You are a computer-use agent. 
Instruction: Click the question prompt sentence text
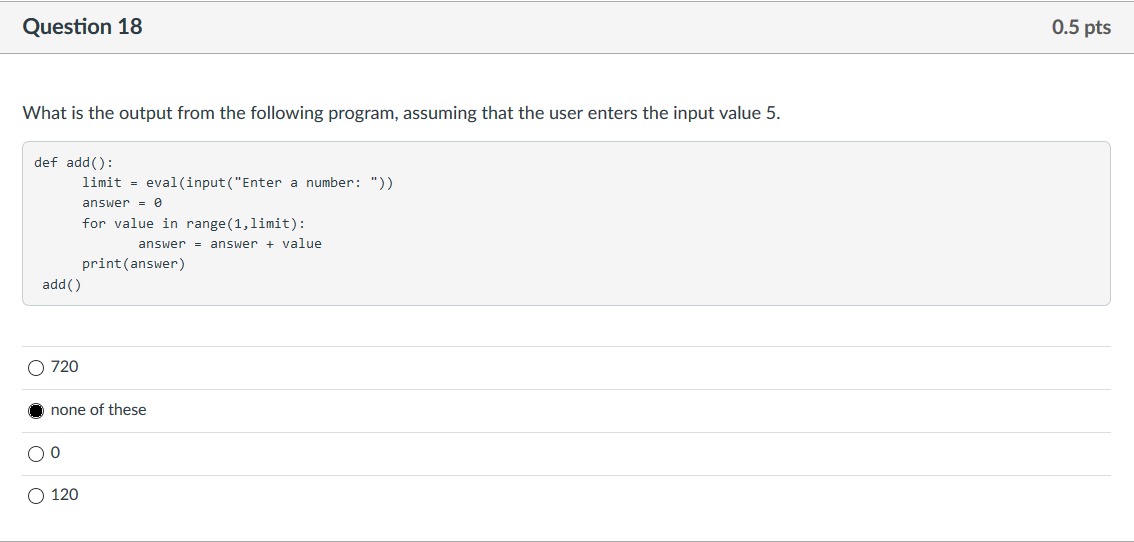[x=401, y=114]
